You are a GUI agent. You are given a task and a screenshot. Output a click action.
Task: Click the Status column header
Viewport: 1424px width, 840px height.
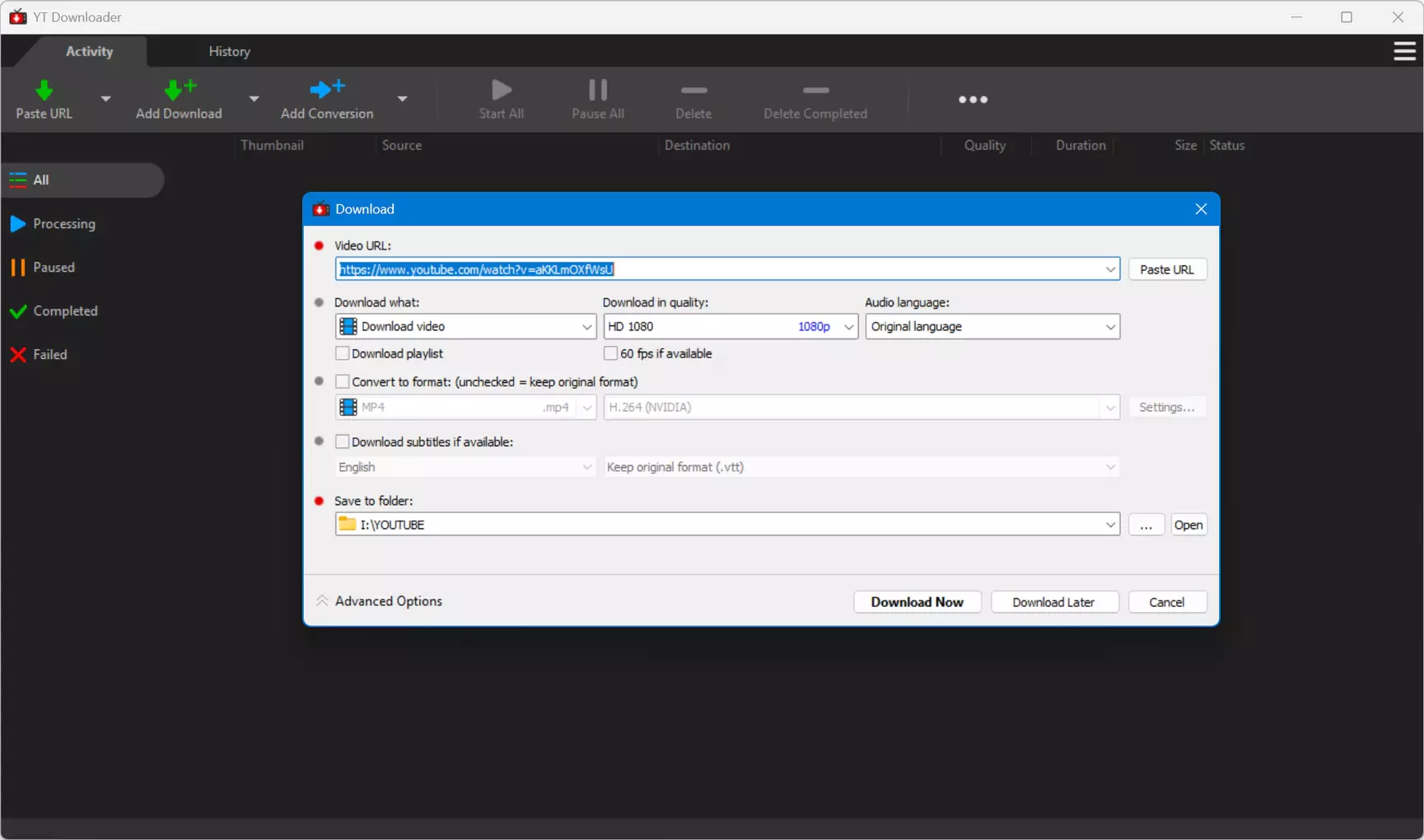[x=1227, y=145]
